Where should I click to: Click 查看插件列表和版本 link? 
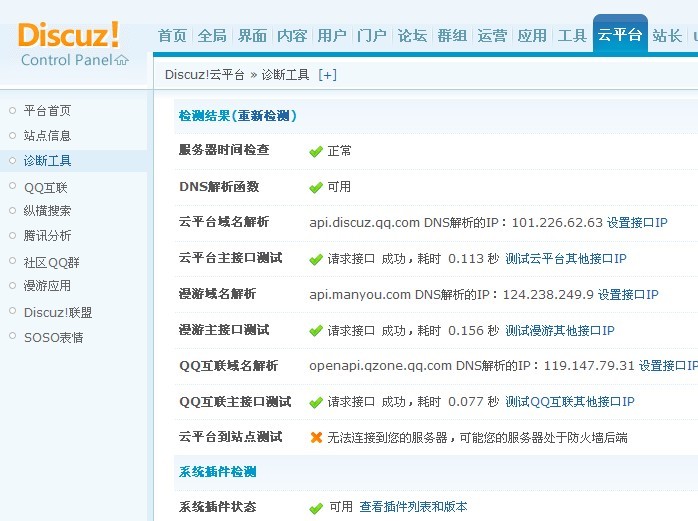tap(414, 507)
